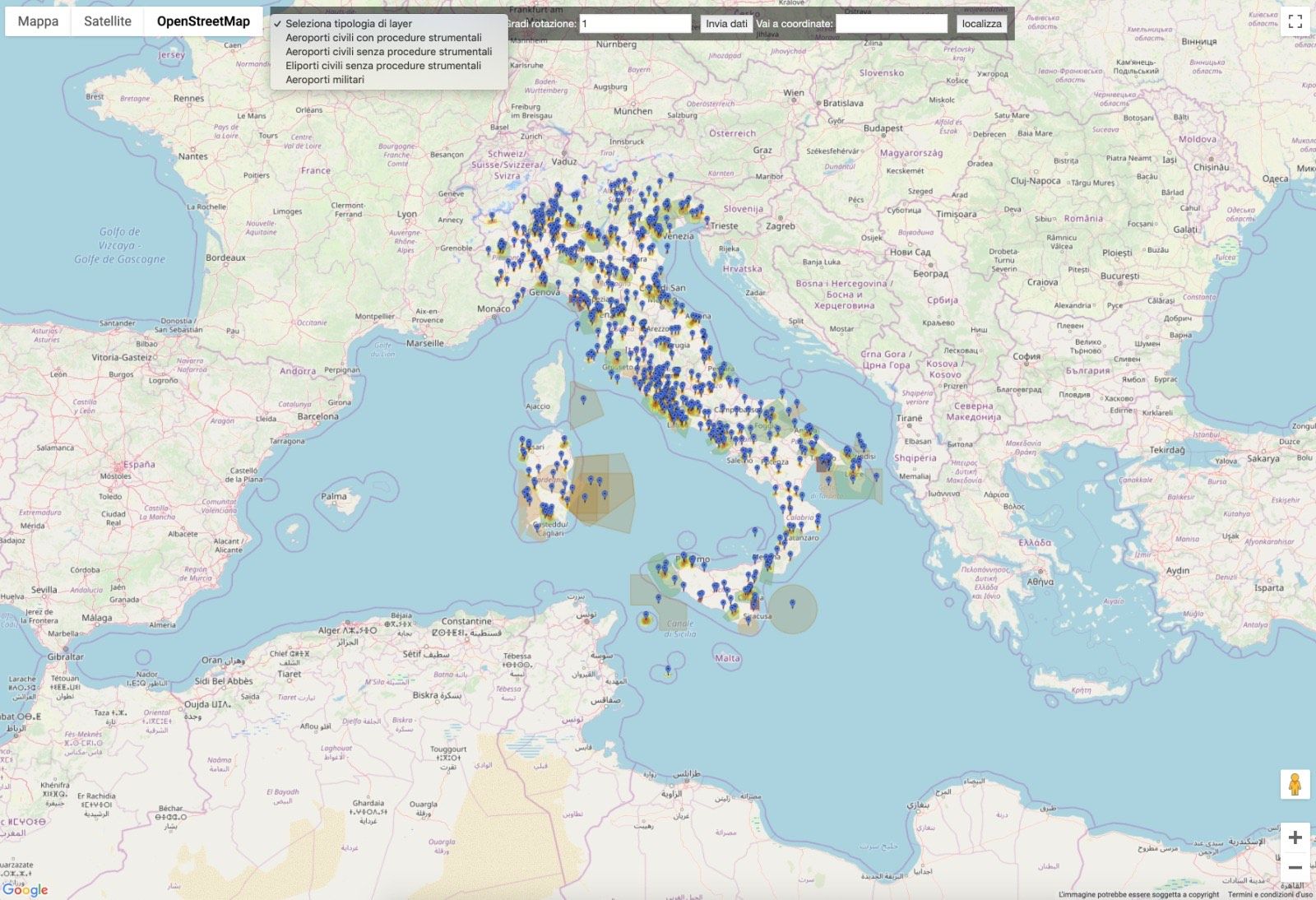Screen dimensions: 1316x900
Task: Open the Google logo link
Action: click(x=25, y=889)
